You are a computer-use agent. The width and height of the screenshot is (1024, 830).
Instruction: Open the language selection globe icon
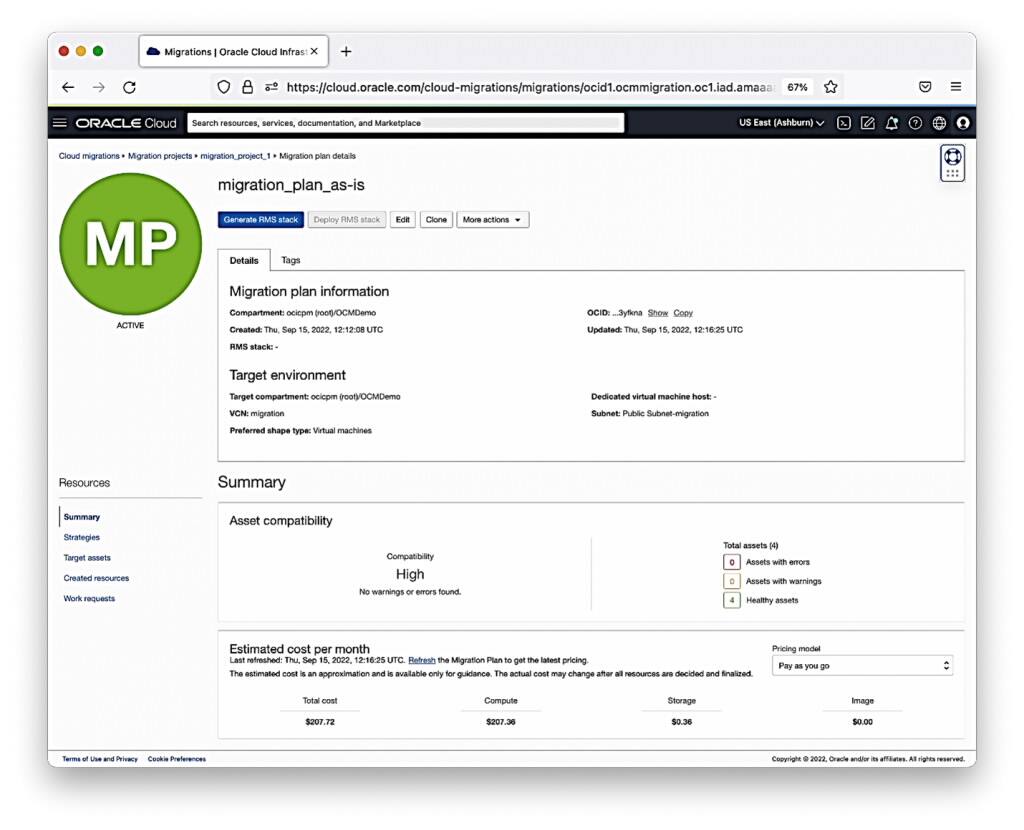[938, 122]
